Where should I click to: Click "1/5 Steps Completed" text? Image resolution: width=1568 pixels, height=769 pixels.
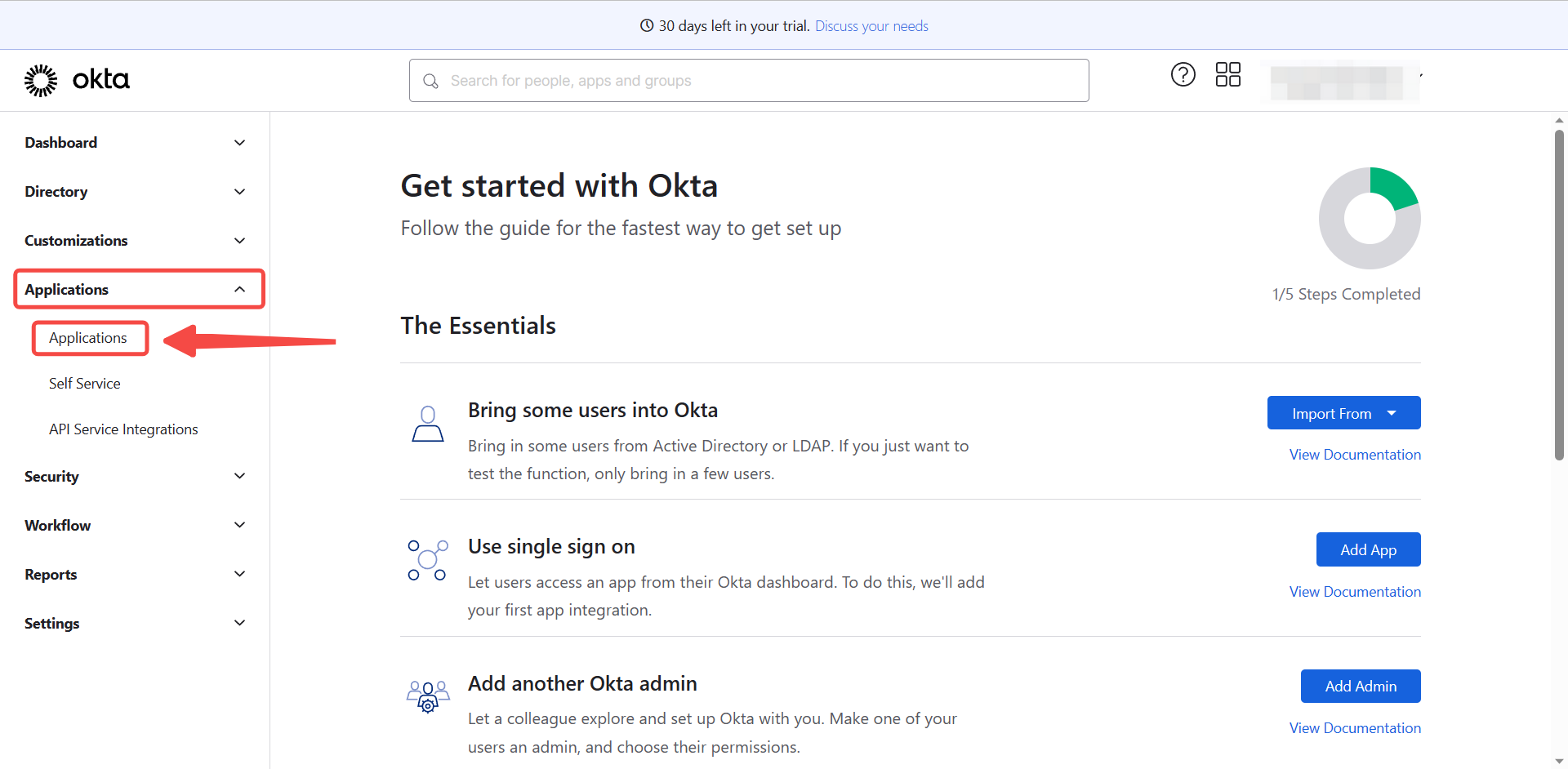click(x=1346, y=294)
